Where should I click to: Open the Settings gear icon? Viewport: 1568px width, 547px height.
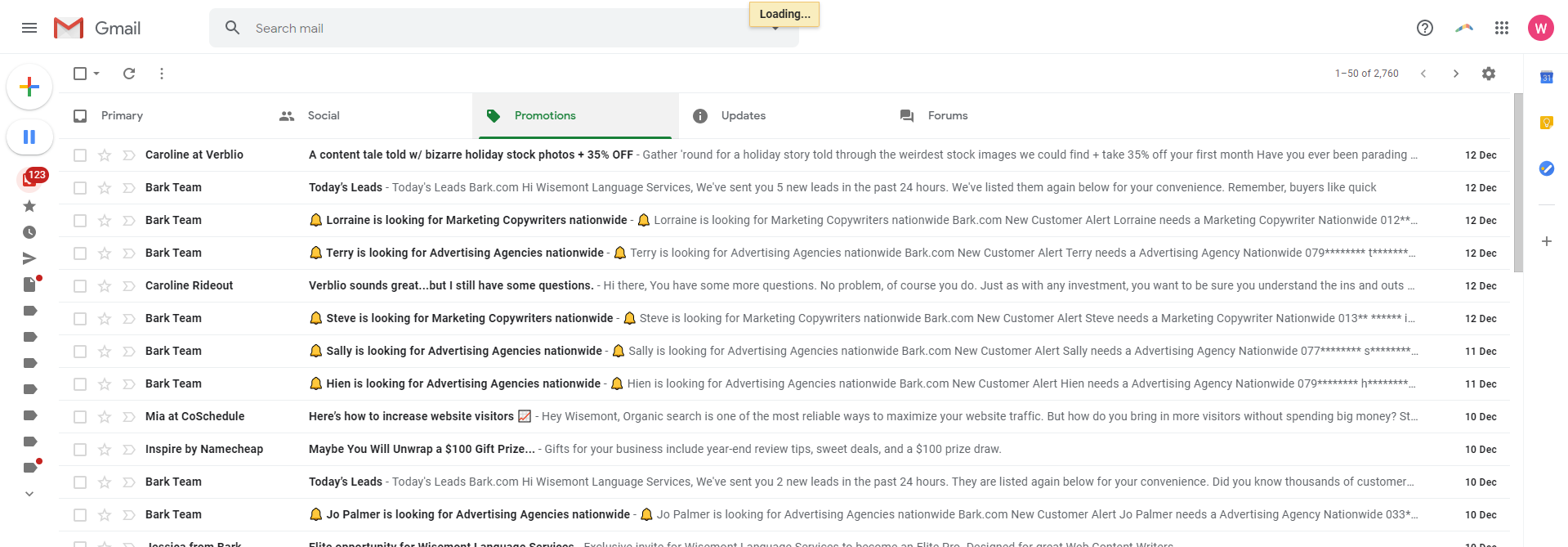point(1488,74)
